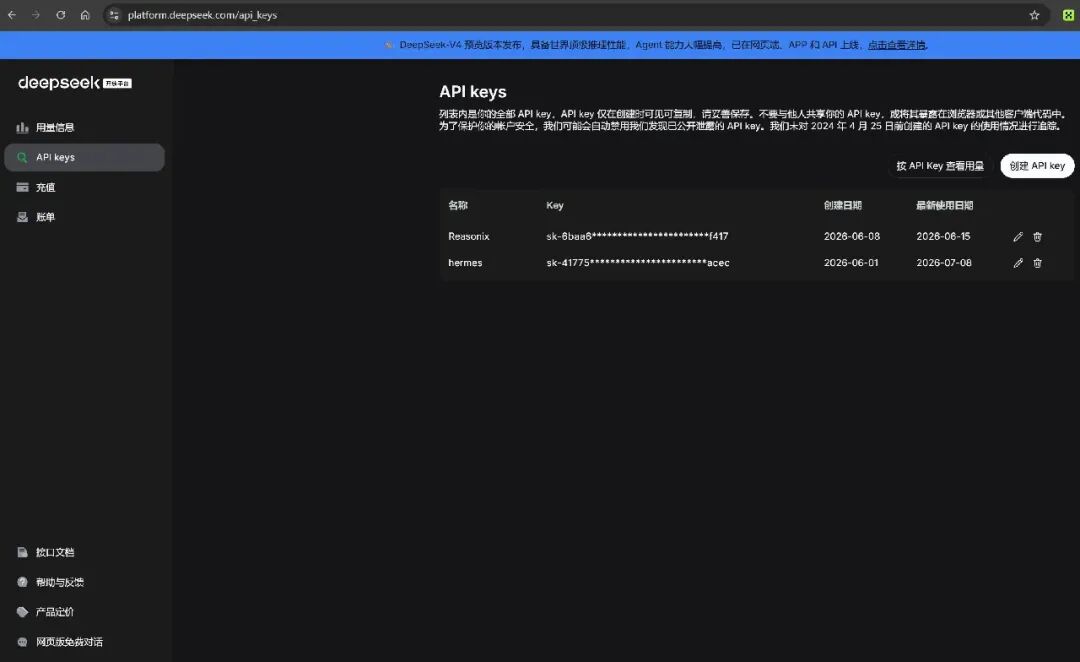This screenshot has height=662, width=1080.
Task: Click the 创建日期 column header
Action: 842,205
